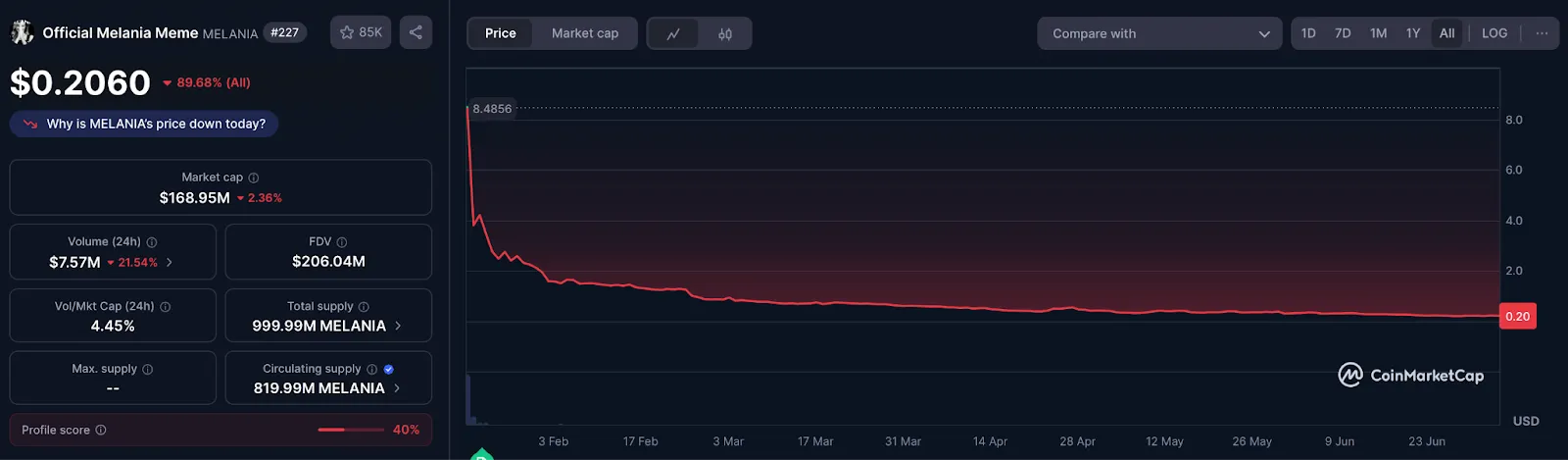This screenshot has width=1568, height=460.
Task: Add MELANIA to watchlist via star 85K button
Action: tap(361, 32)
